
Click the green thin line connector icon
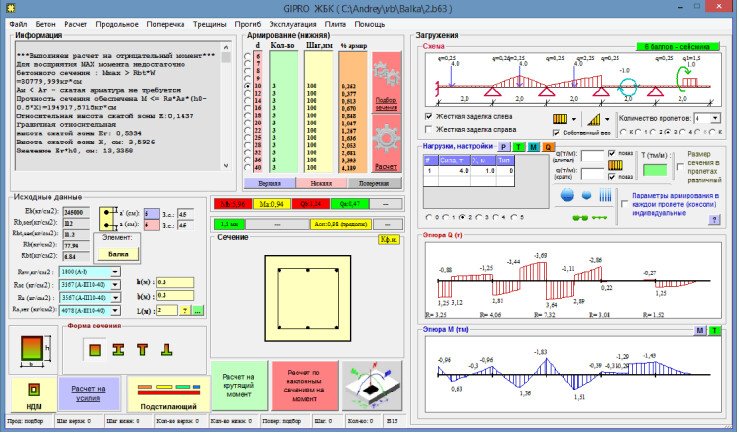[599, 218]
